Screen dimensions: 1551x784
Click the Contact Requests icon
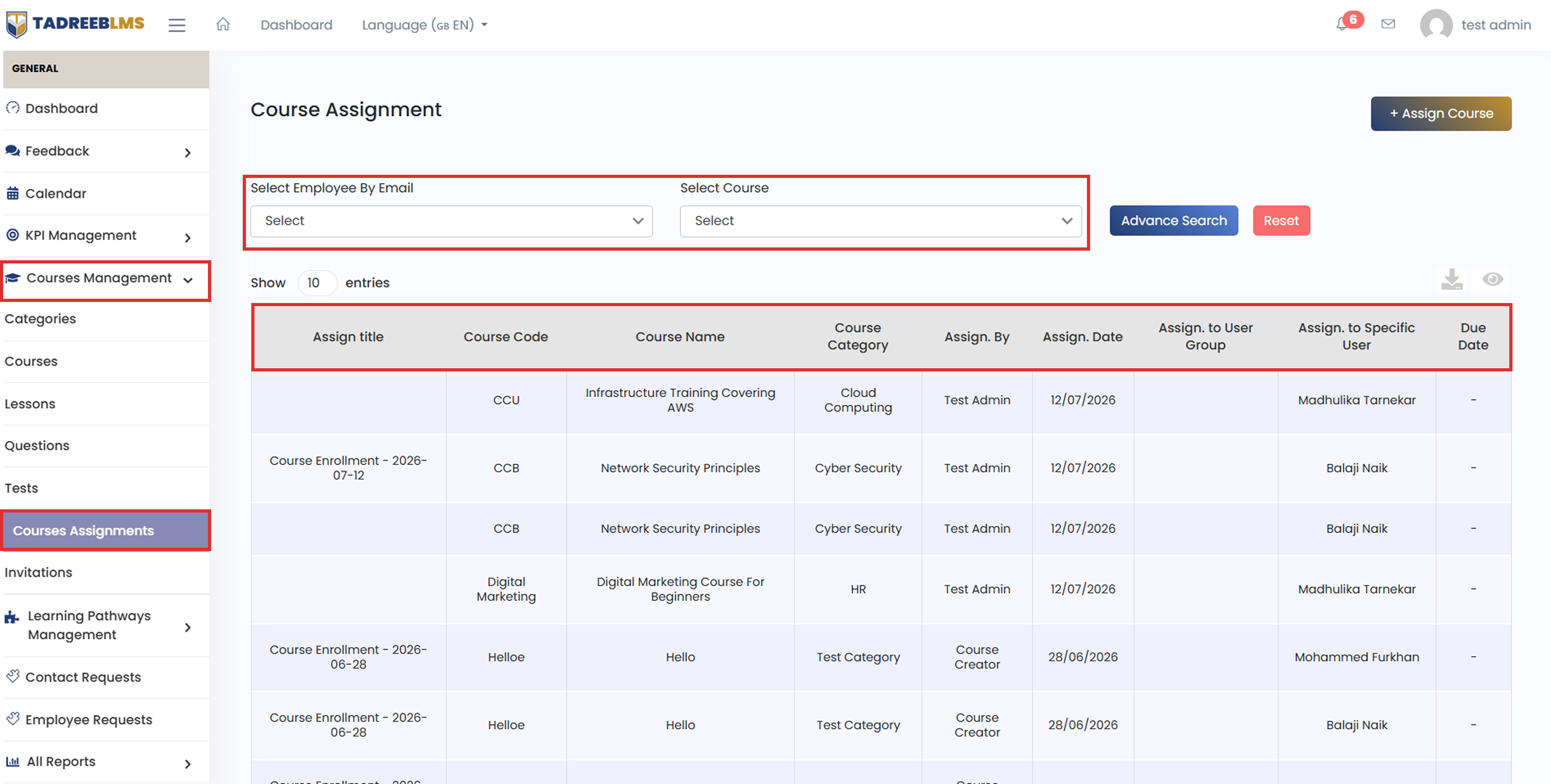[13, 676]
